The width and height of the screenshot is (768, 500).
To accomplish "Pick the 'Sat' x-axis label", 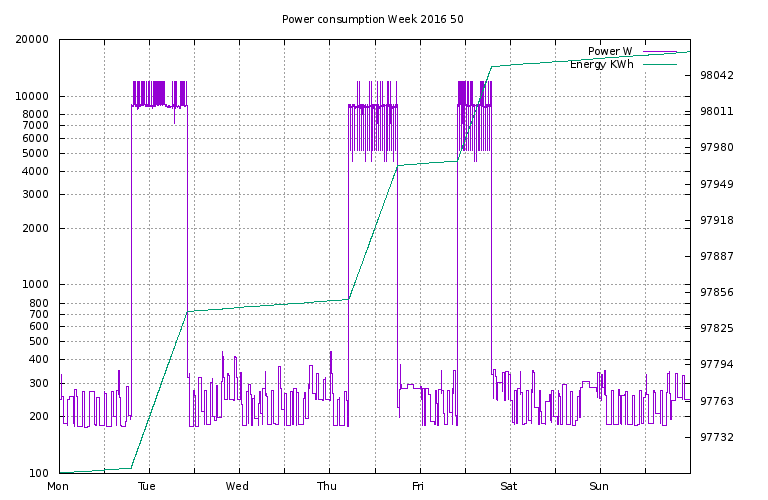I will tap(508, 487).
